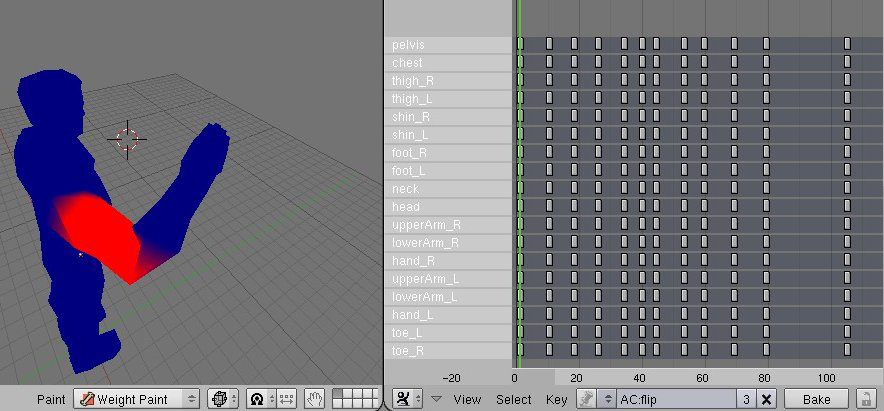Select the lowerArm_L channel
884x411 pixels.
[x=448, y=297]
